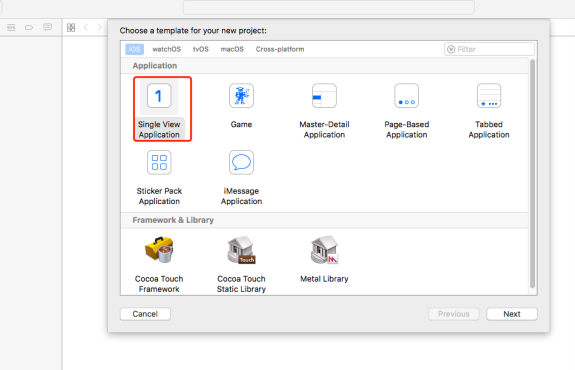Switch to the macOS platform tab
The height and width of the screenshot is (370, 575).
(x=232, y=49)
